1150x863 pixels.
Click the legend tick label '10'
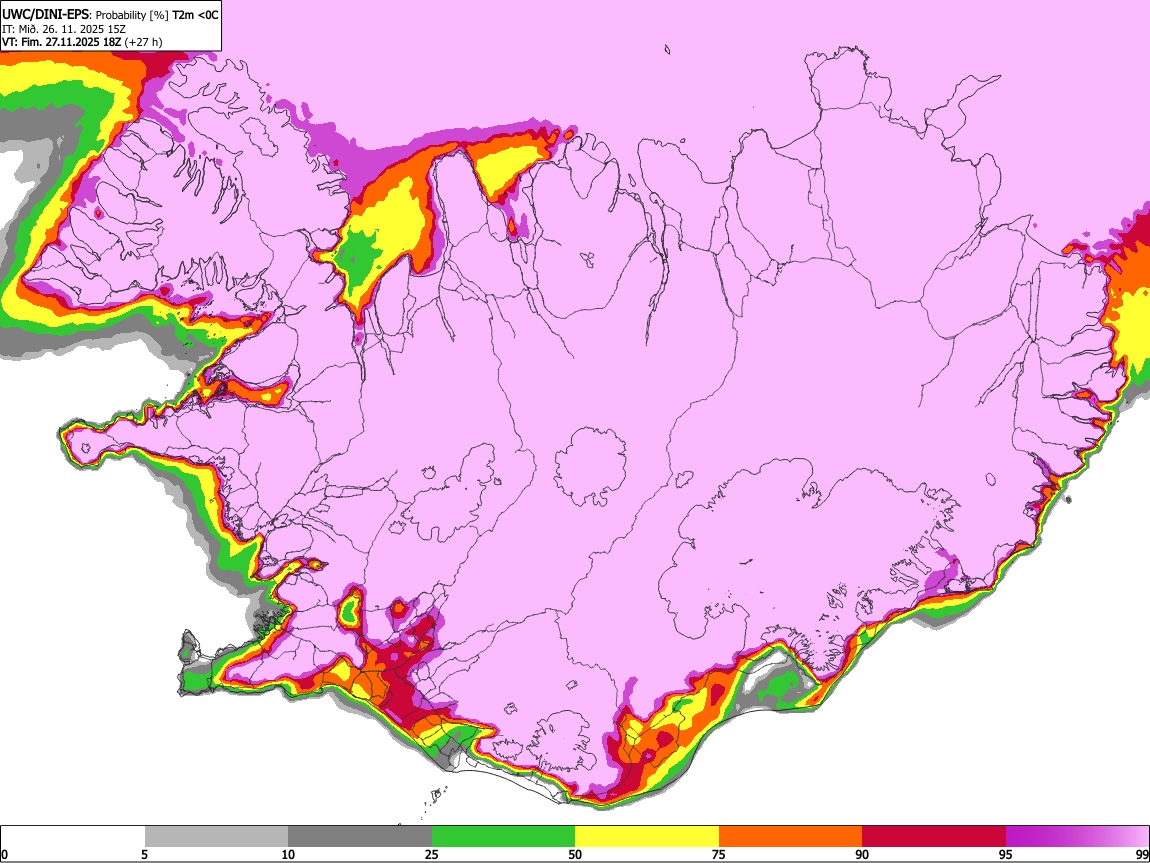[x=288, y=854]
